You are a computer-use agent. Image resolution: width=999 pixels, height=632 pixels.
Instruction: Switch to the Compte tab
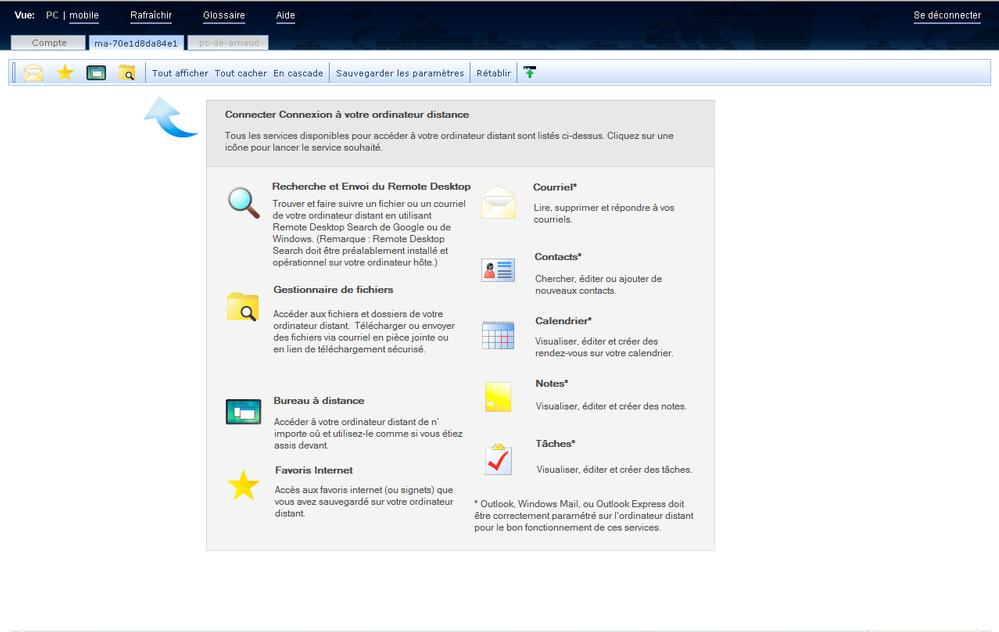click(49, 43)
